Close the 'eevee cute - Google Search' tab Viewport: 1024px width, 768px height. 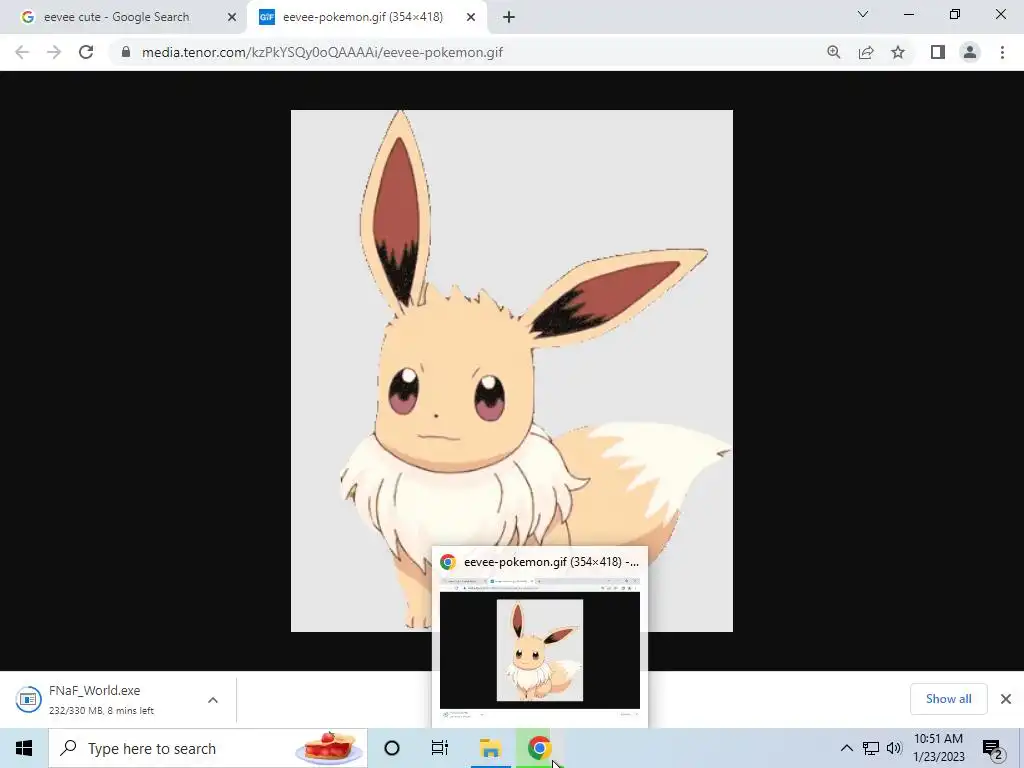pos(232,17)
